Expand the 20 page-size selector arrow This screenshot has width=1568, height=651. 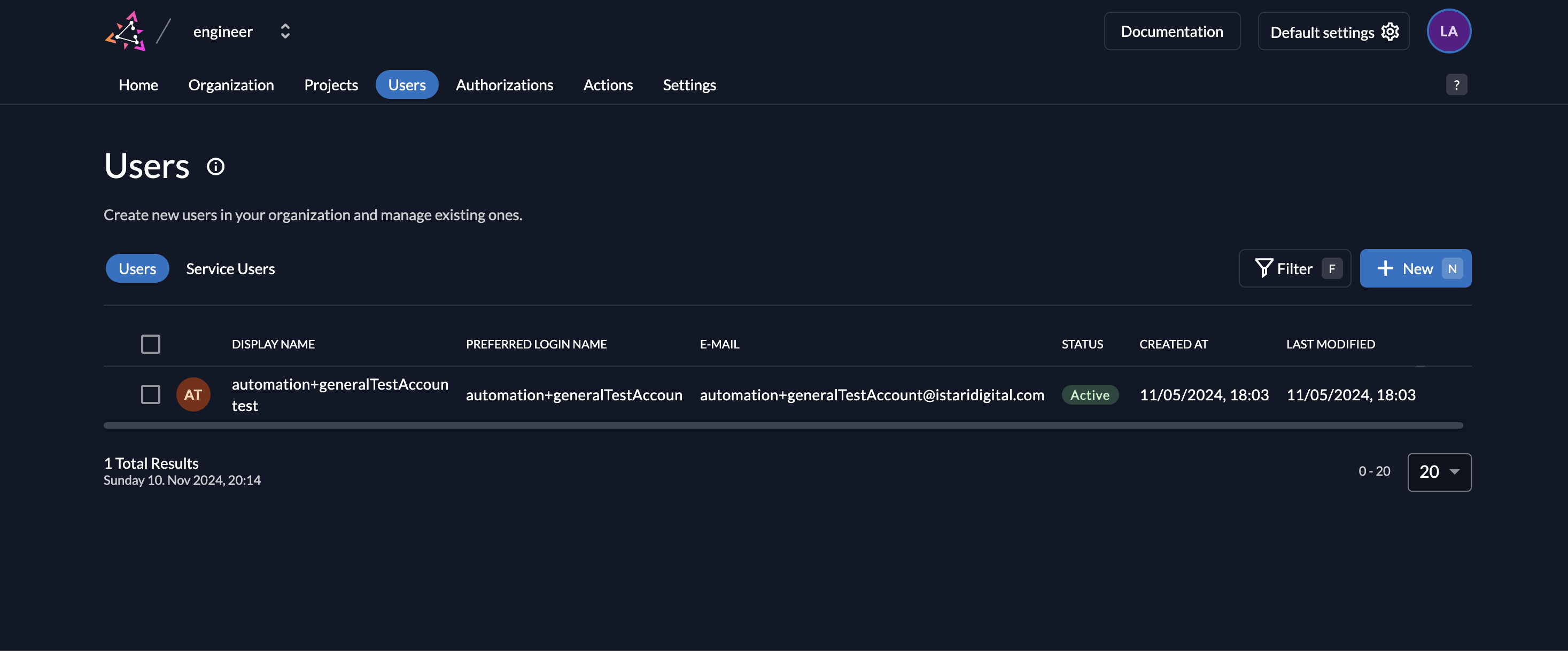[x=1454, y=472]
